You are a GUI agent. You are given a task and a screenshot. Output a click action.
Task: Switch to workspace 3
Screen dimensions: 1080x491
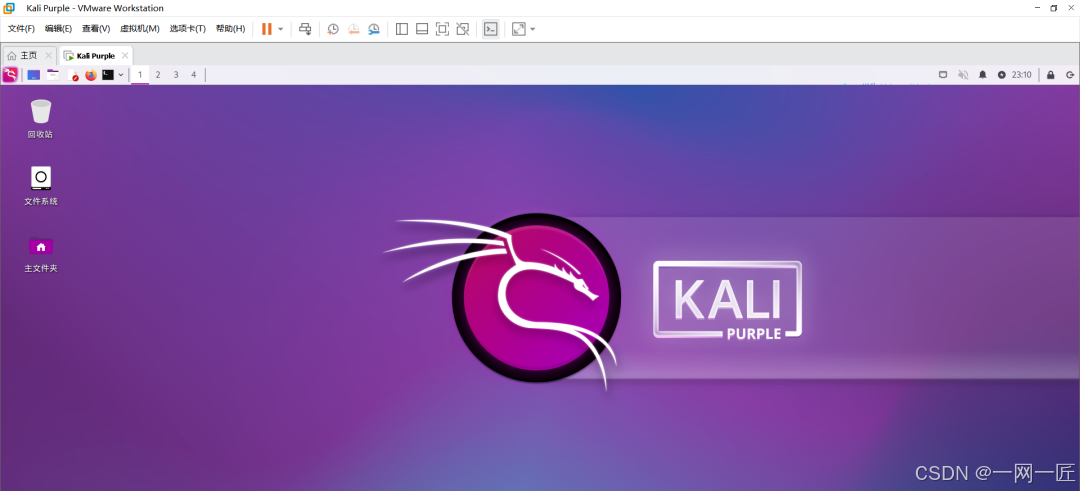tap(176, 74)
